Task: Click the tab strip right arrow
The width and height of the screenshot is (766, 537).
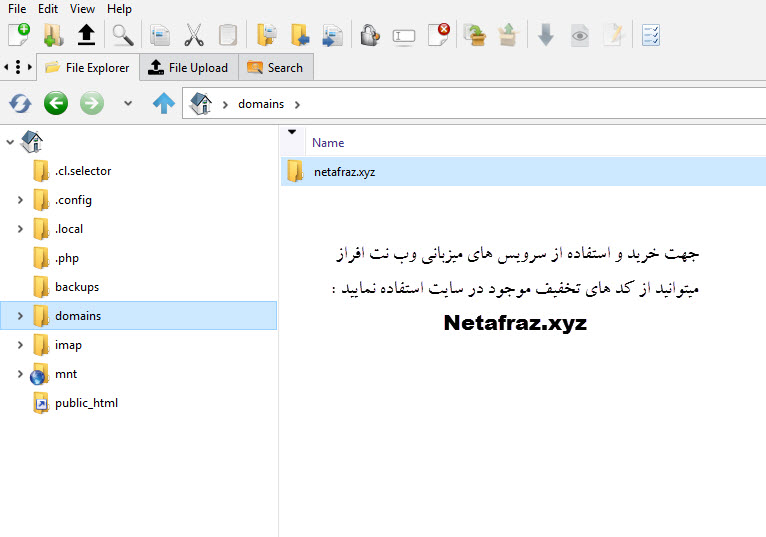Action: 30,67
